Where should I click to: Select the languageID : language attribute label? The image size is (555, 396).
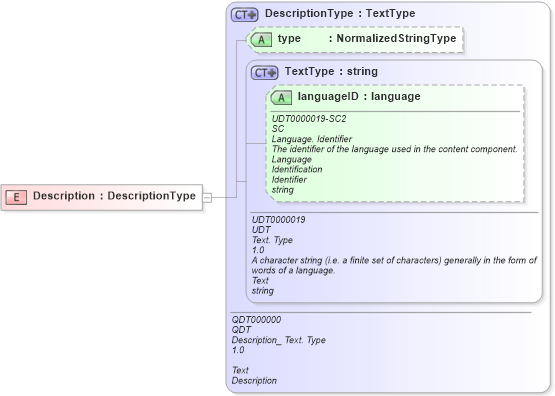[359, 96]
